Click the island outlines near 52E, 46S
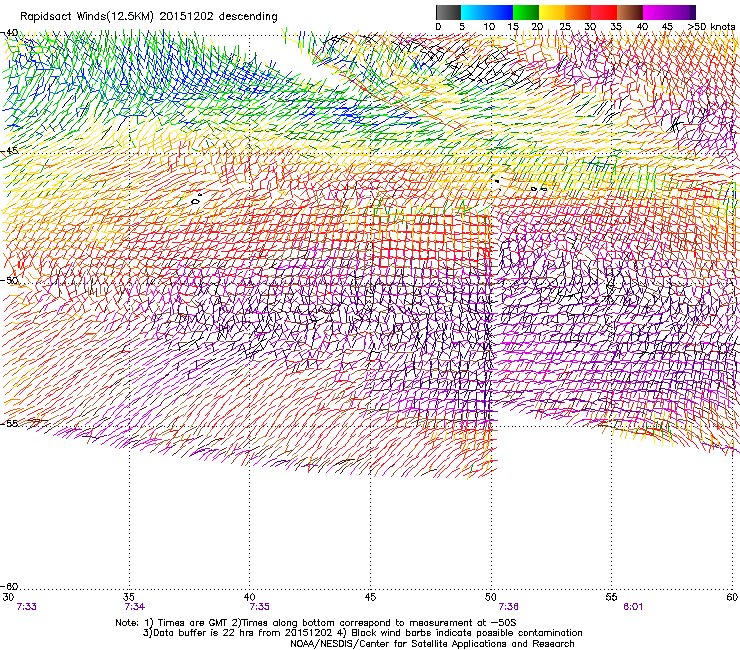 tap(539, 189)
